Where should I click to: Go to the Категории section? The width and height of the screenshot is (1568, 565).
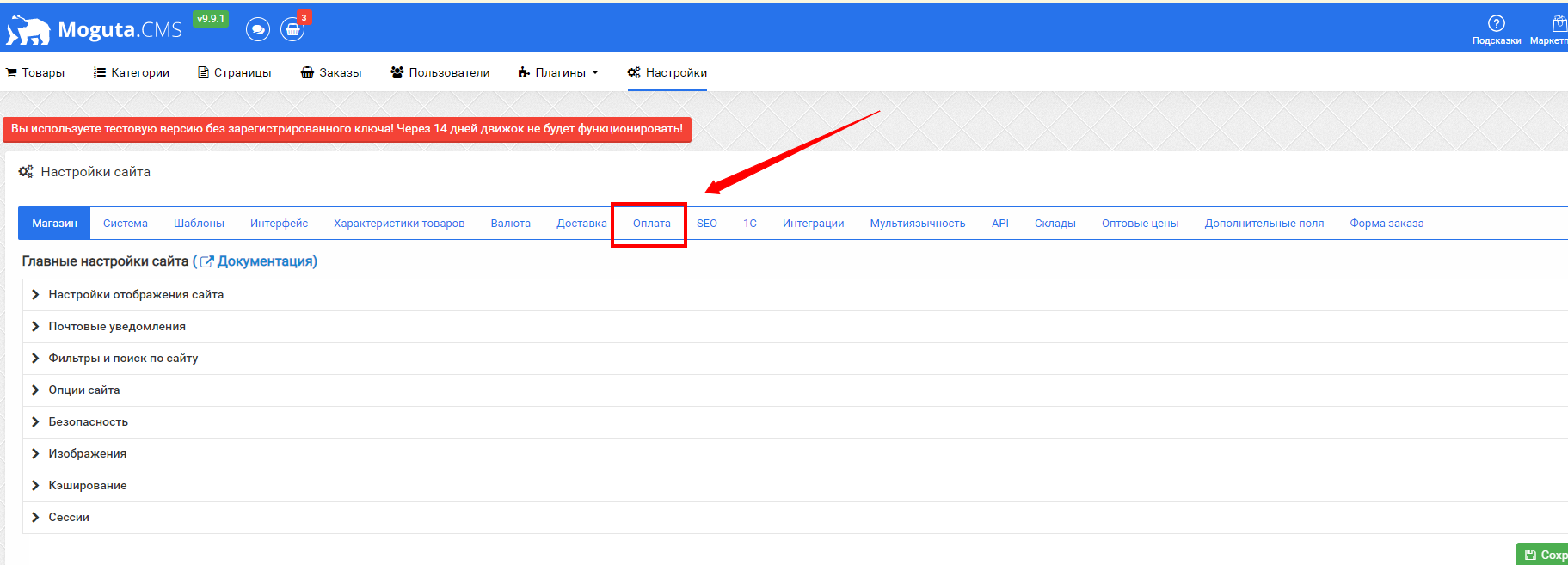coord(132,72)
